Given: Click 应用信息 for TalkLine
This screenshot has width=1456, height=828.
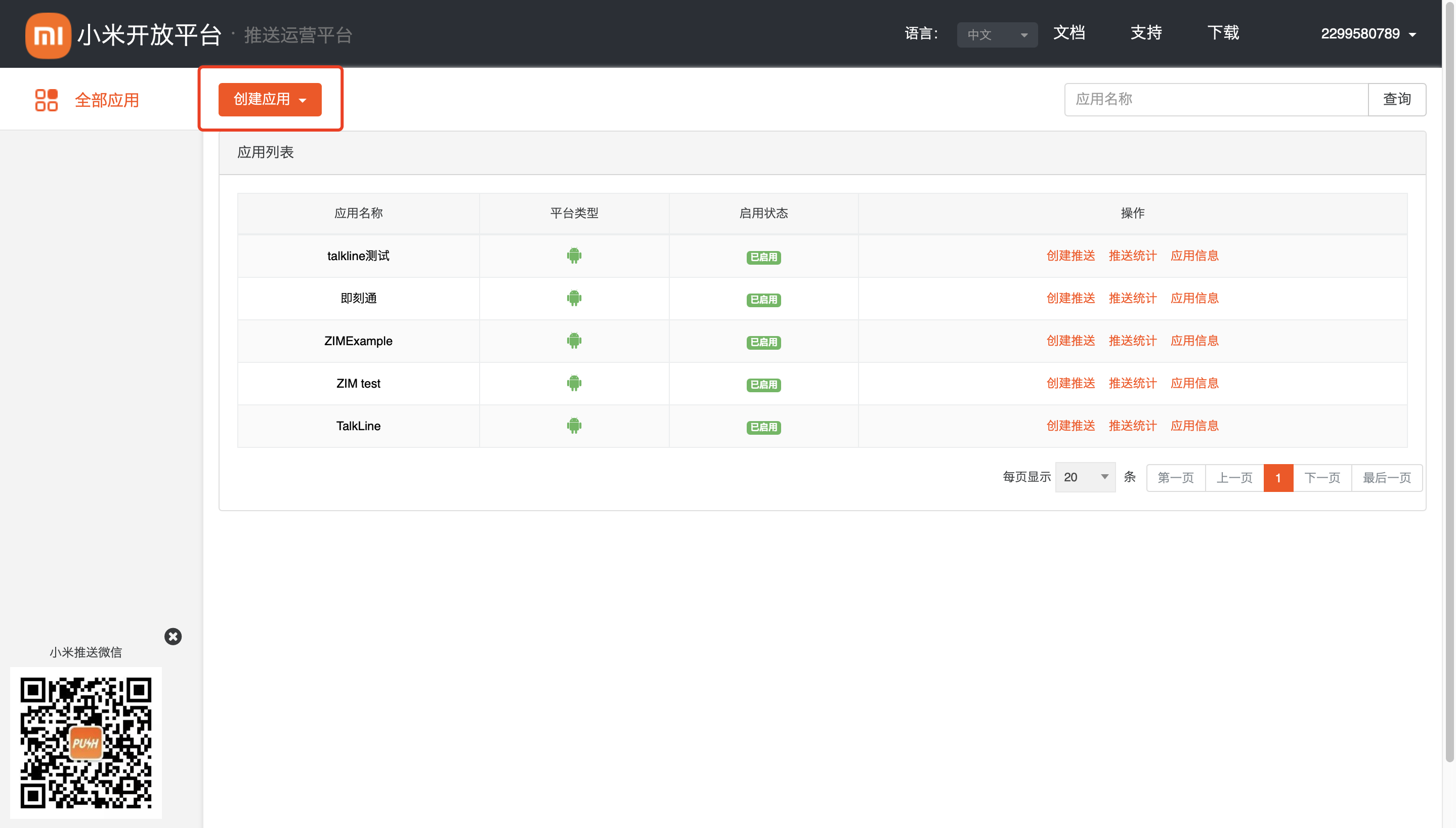Looking at the screenshot, I should [1194, 427].
